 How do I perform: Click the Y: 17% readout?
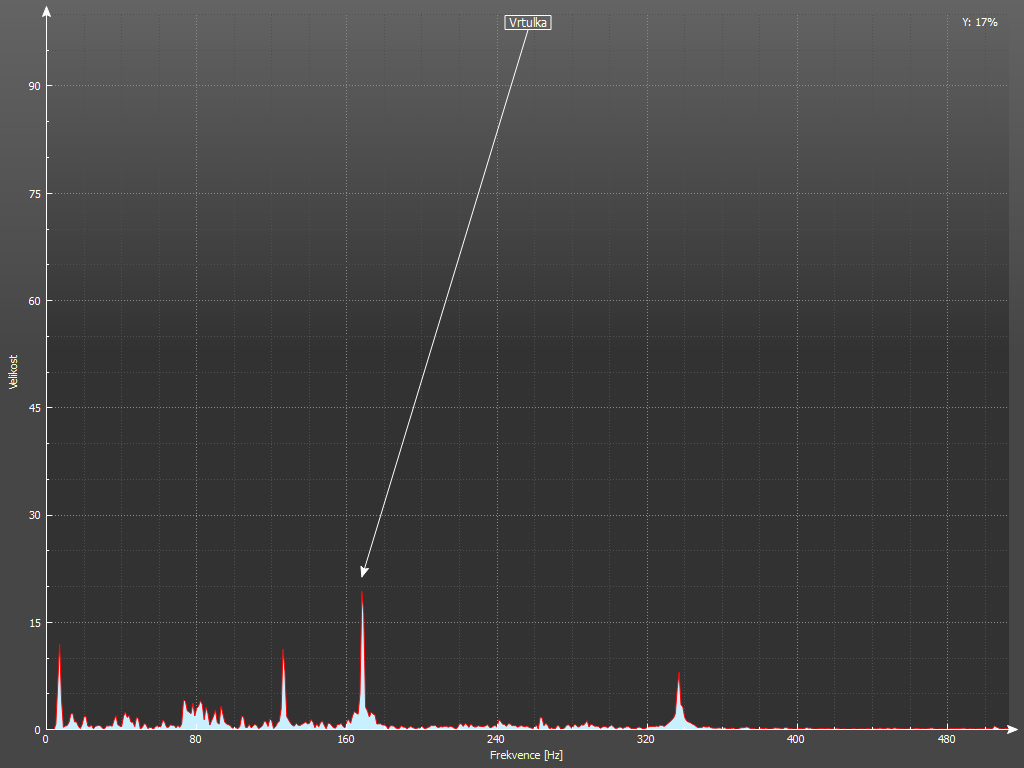[979, 22]
